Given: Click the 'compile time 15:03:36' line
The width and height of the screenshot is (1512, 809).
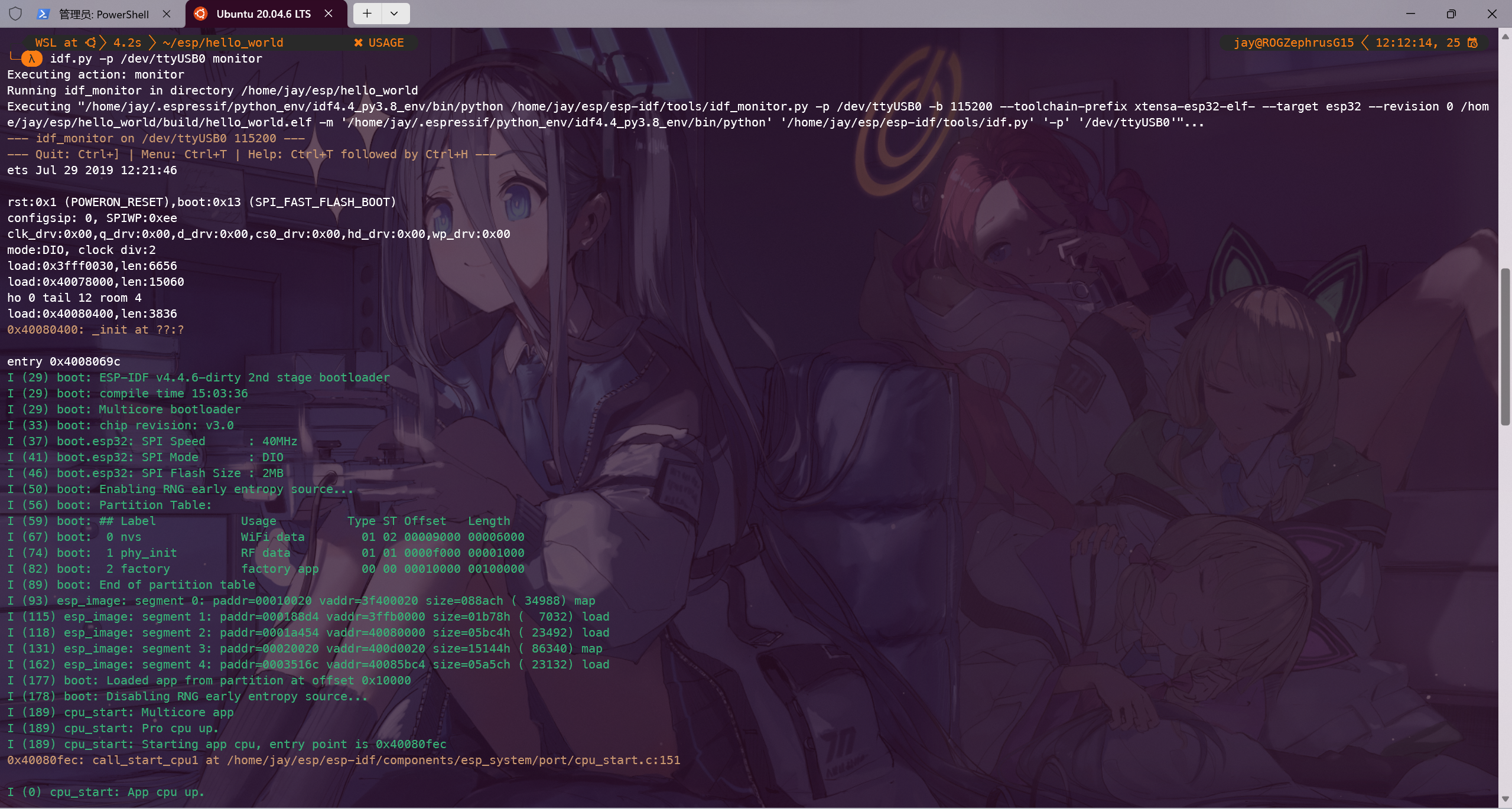Looking at the screenshot, I should click(x=128, y=393).
